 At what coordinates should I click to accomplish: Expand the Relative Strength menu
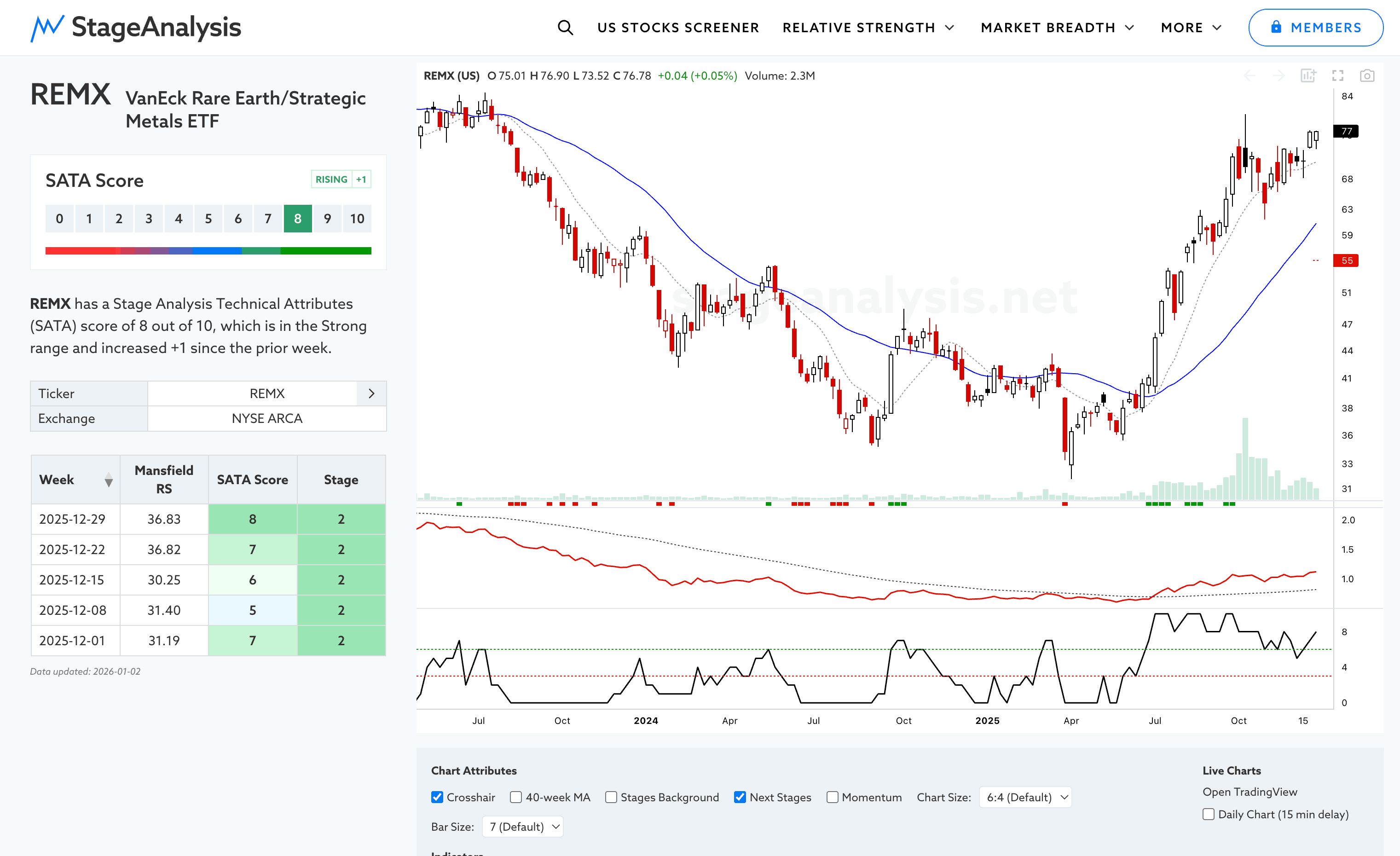click(x=868, y=27)
